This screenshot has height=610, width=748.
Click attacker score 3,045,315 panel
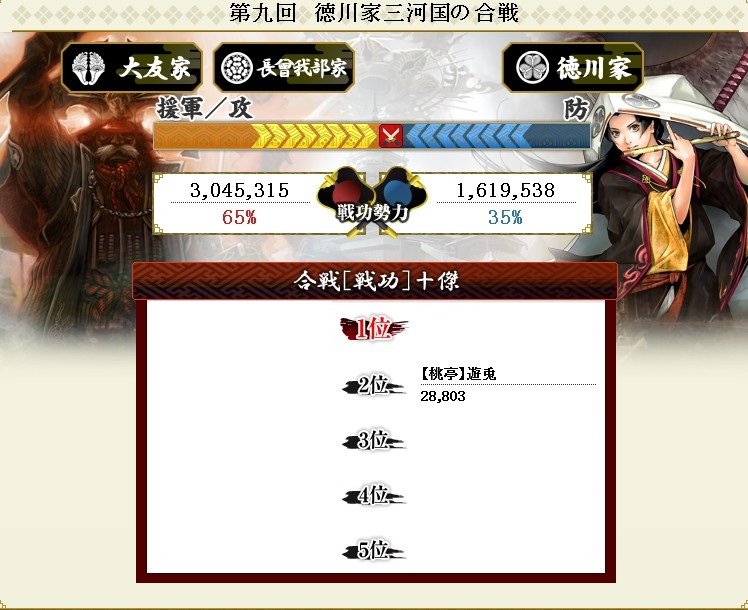239,203
